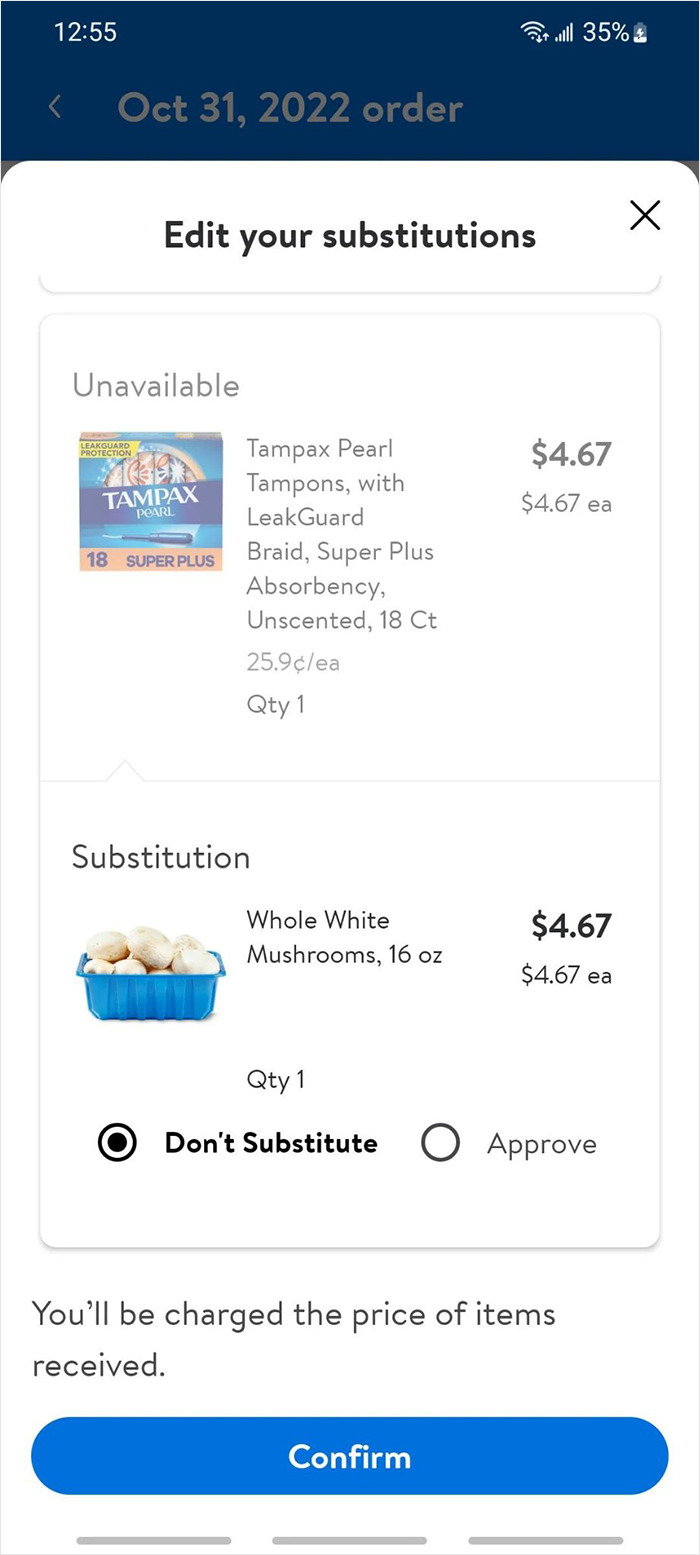Tap the Wi-Fi status icon
This screenshot has width=700, height=1555.
[x=532, y=31]
